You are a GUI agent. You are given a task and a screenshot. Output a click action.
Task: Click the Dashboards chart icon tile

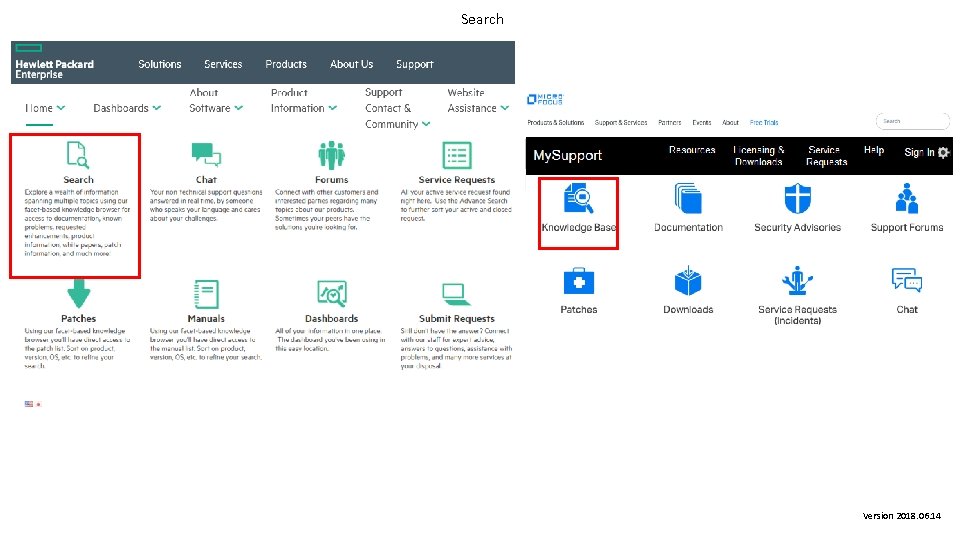coord(332,293)
